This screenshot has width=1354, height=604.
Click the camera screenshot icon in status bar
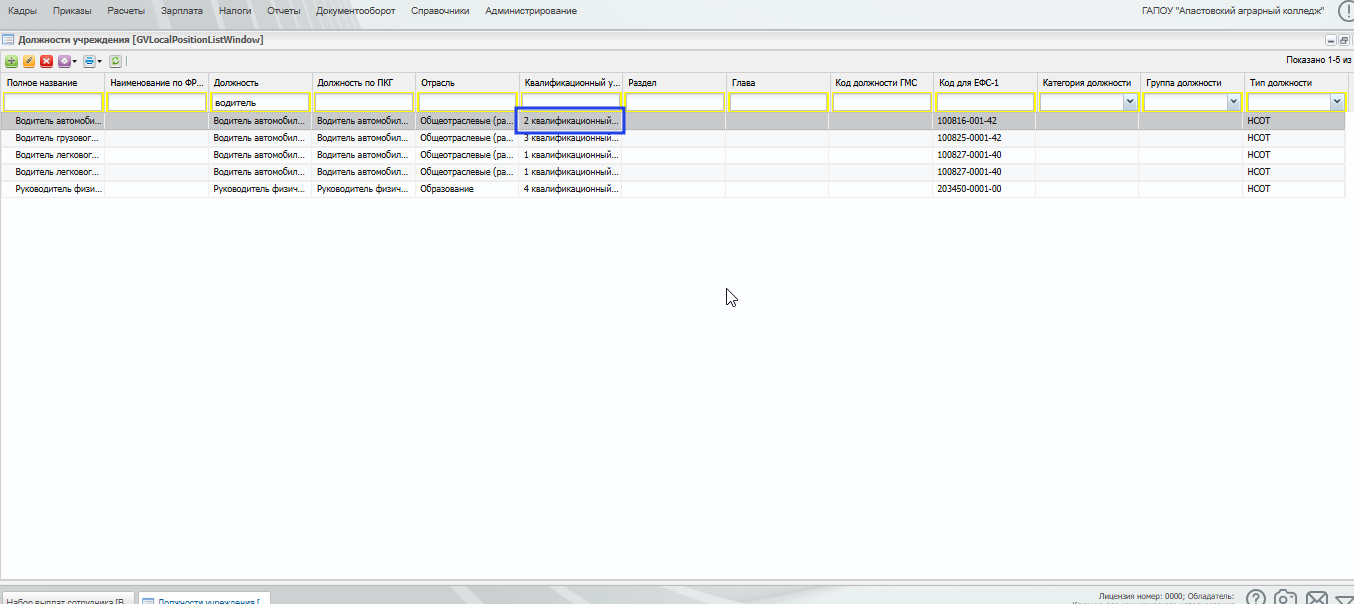(1286, 598)
